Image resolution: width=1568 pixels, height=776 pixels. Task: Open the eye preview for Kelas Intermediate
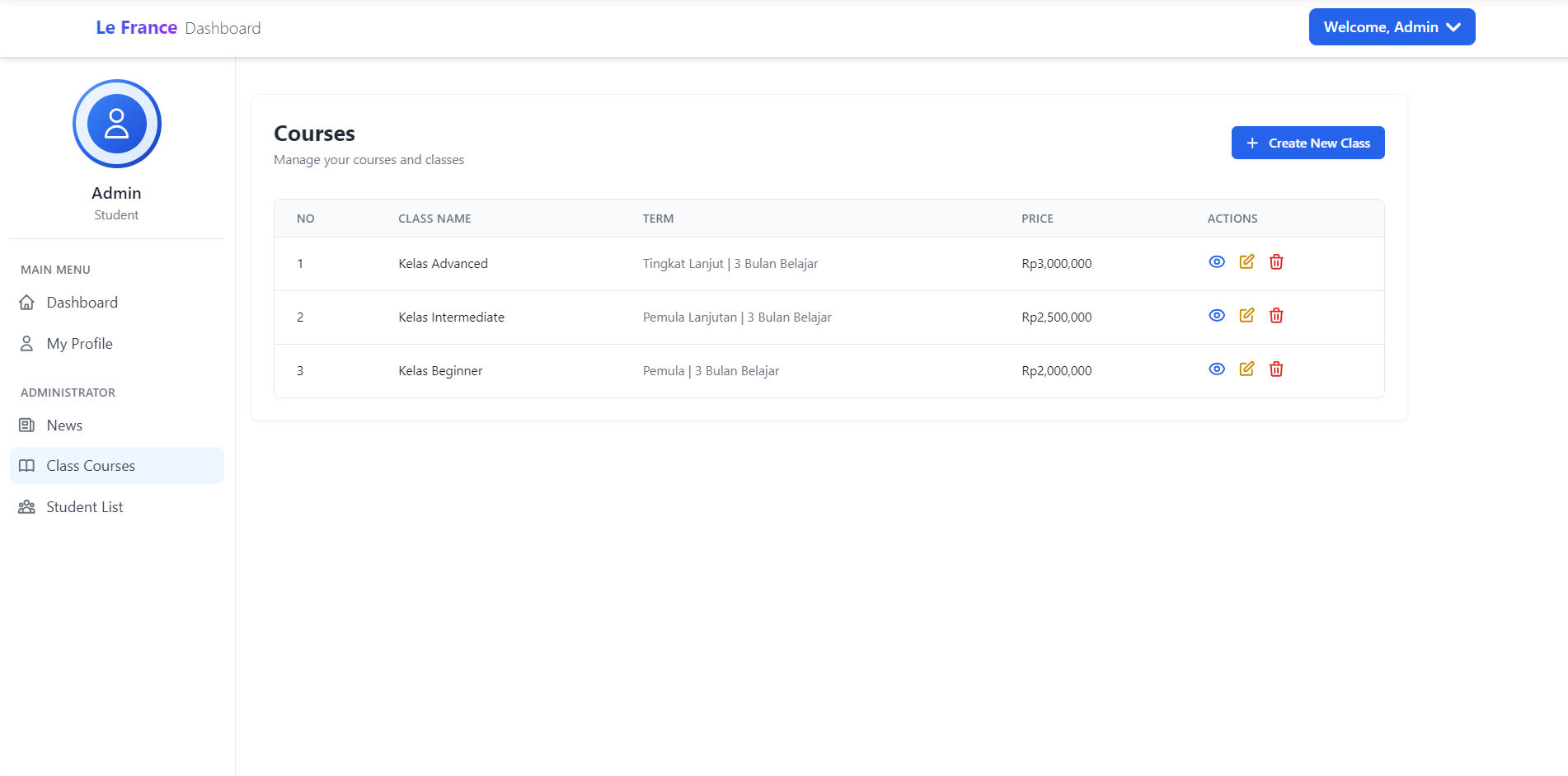coord(1216,315)
